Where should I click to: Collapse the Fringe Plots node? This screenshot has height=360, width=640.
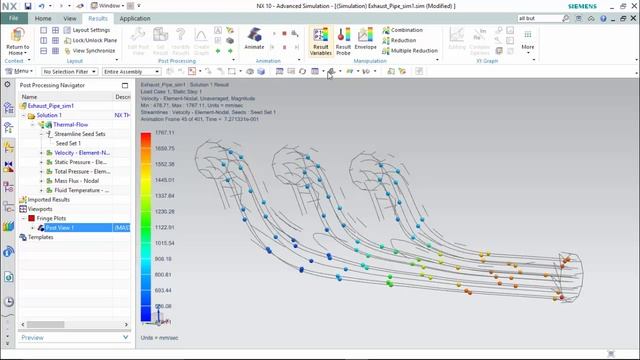click(x=23, y=219)
